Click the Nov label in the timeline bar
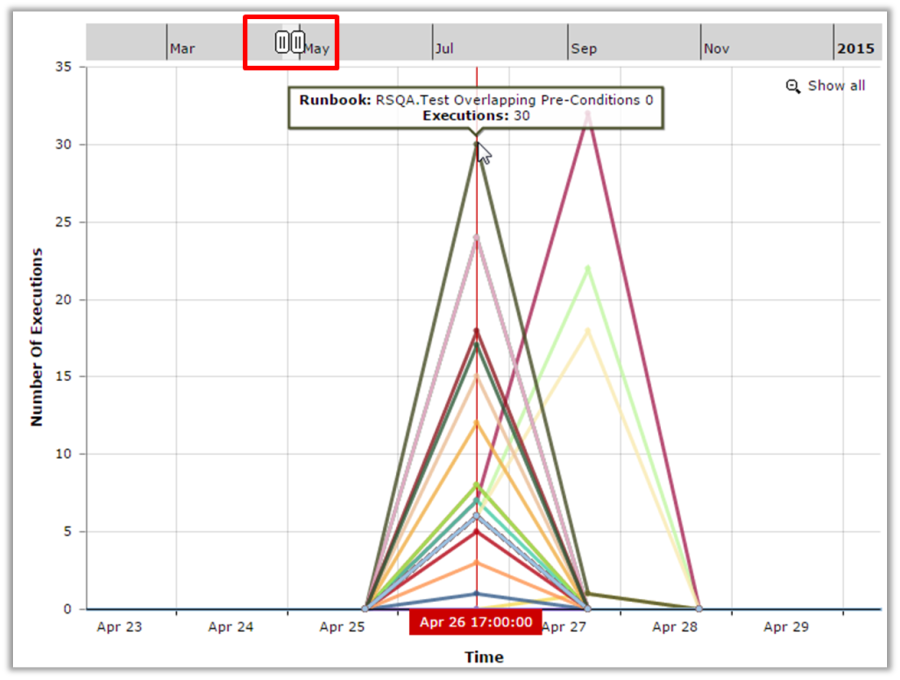Viewport: 900px width, 680px height. tap(716, 48)
